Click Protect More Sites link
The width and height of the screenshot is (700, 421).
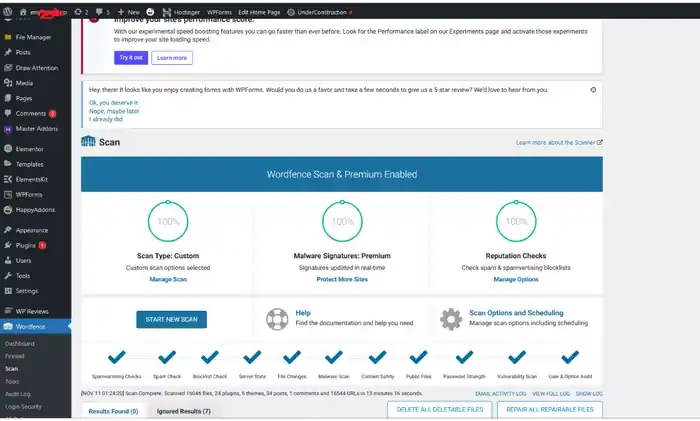(x=342, y=279)
